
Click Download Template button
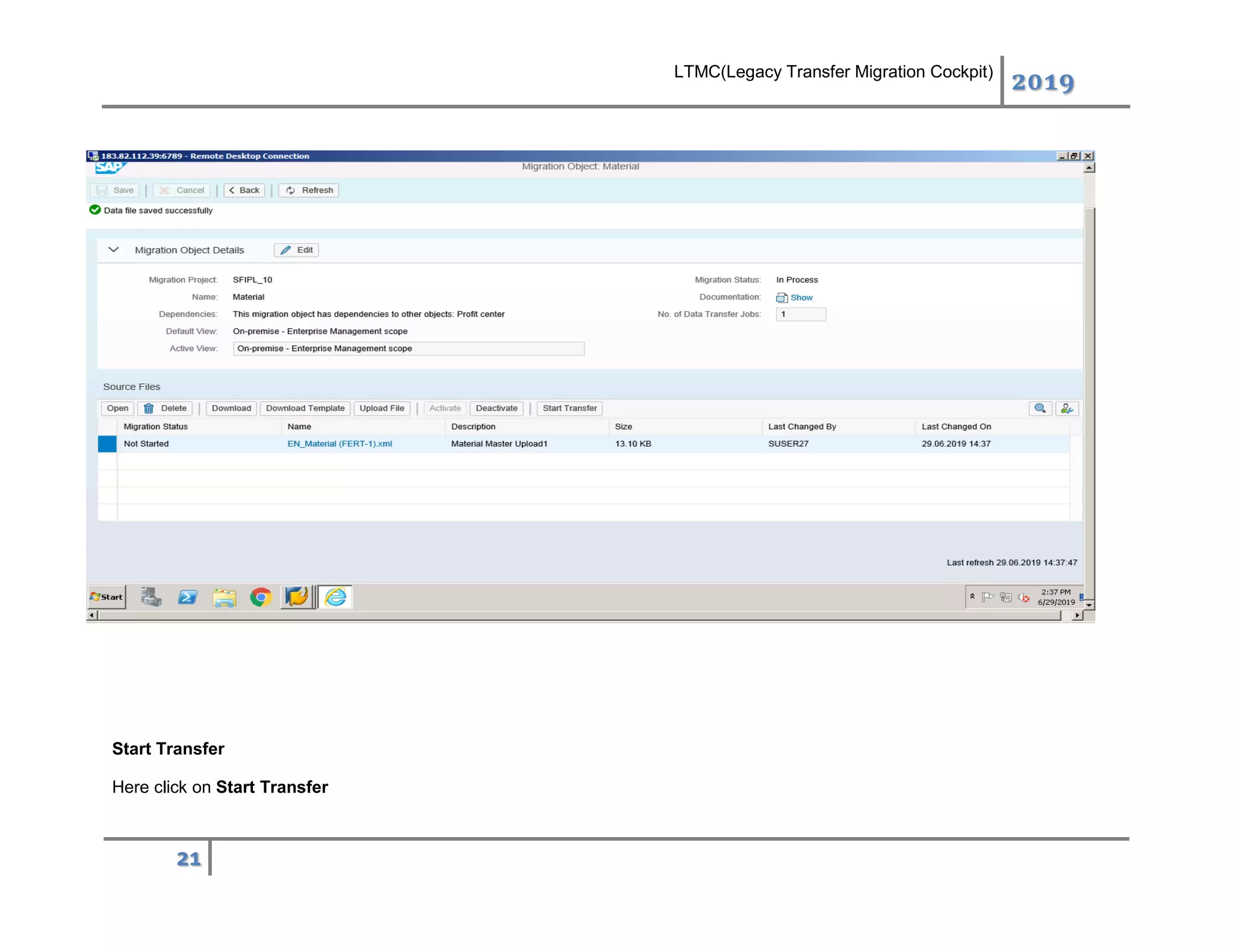point(305,409)
